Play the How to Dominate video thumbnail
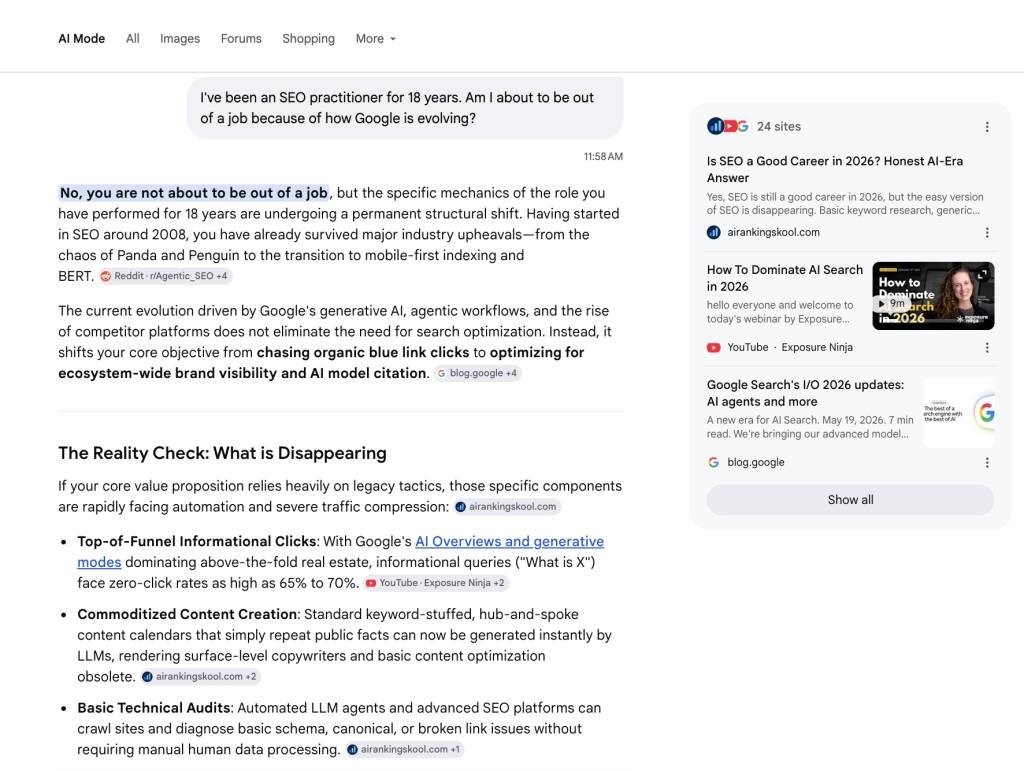 [x=933, y=296]
